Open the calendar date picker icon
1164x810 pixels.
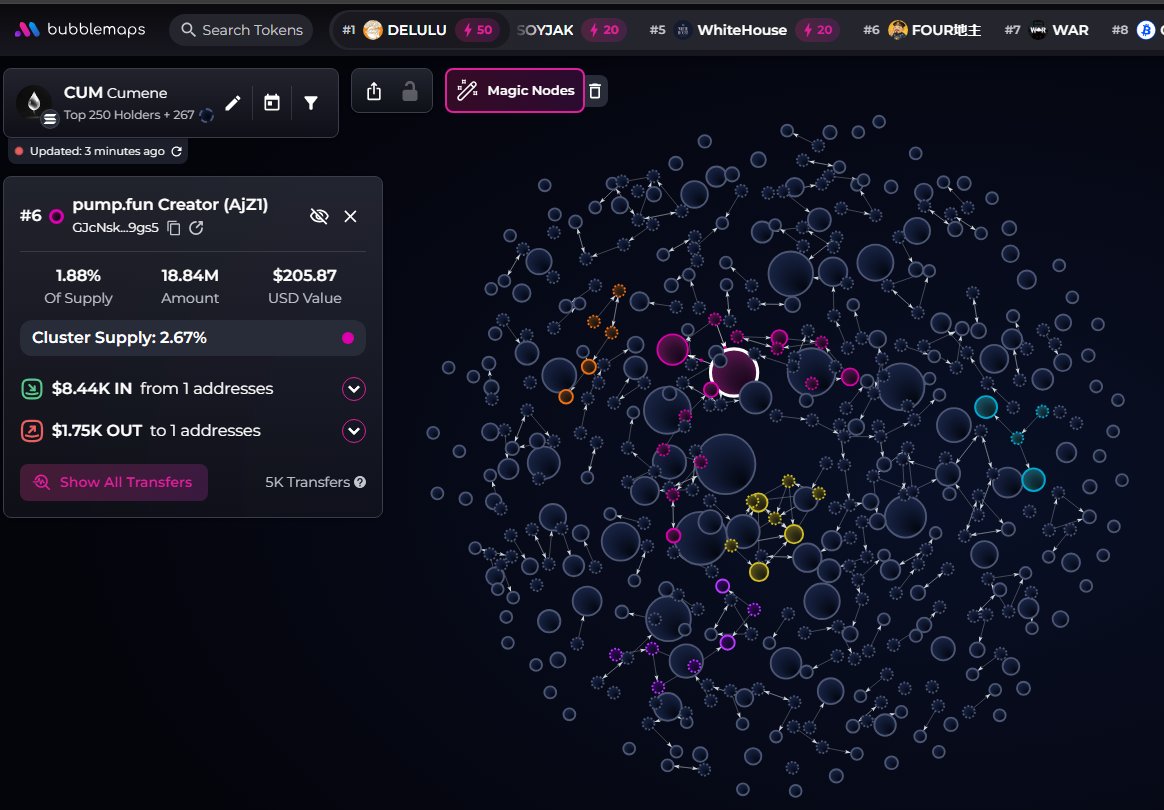click(x=272, y=102)
